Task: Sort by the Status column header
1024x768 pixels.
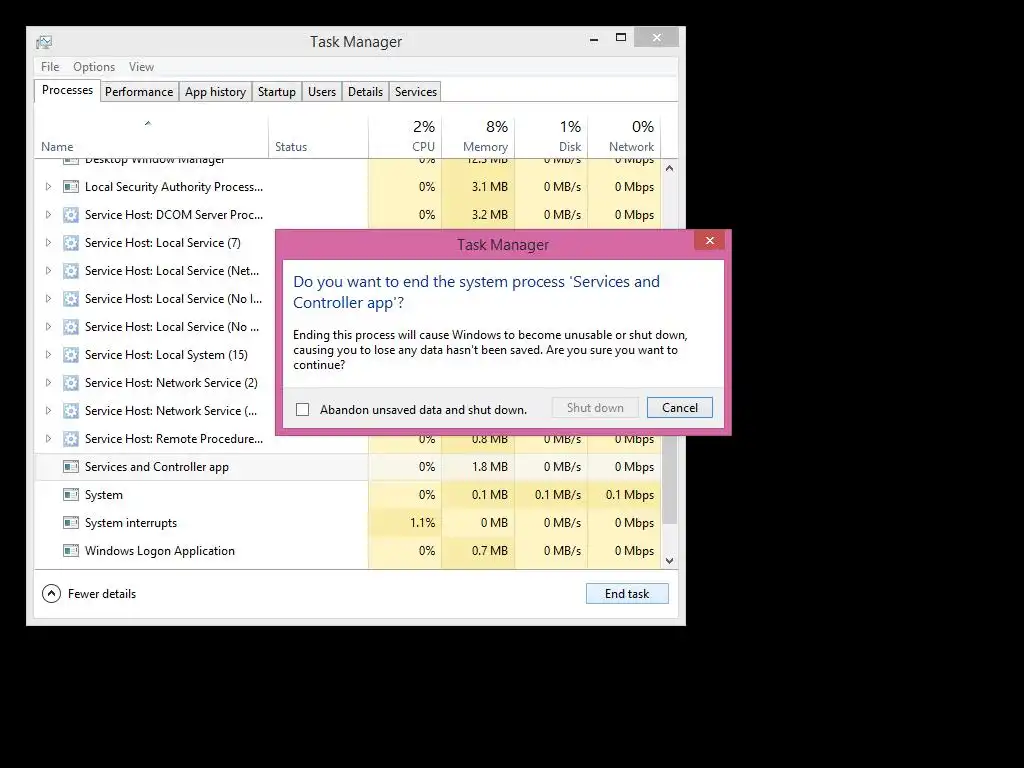Action: coord(318,137)
